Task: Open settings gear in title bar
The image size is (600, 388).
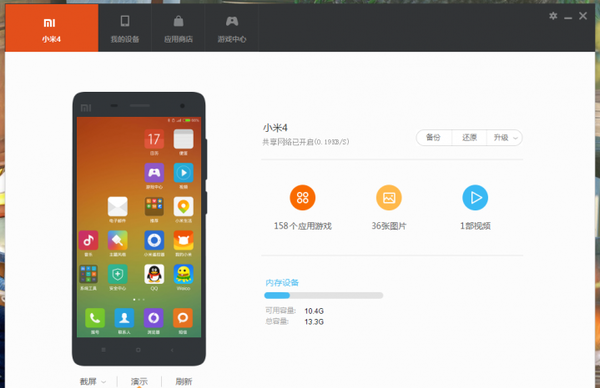Action: coord(553,16)
